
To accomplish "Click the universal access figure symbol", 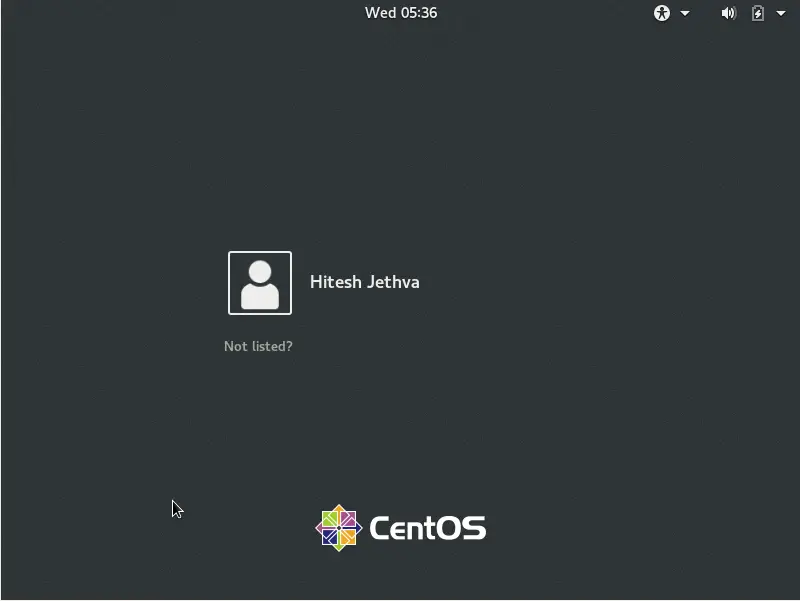I will [660, 13].
